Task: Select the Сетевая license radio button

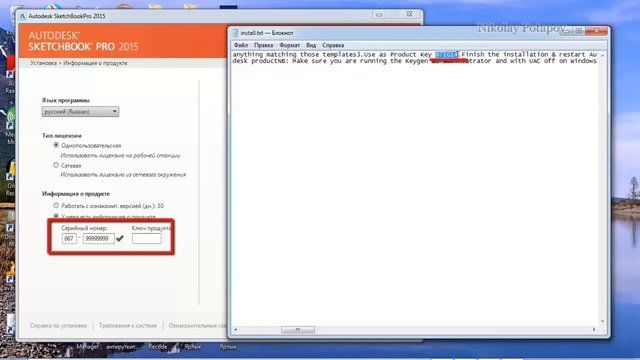Action: (x=56, y=165)
